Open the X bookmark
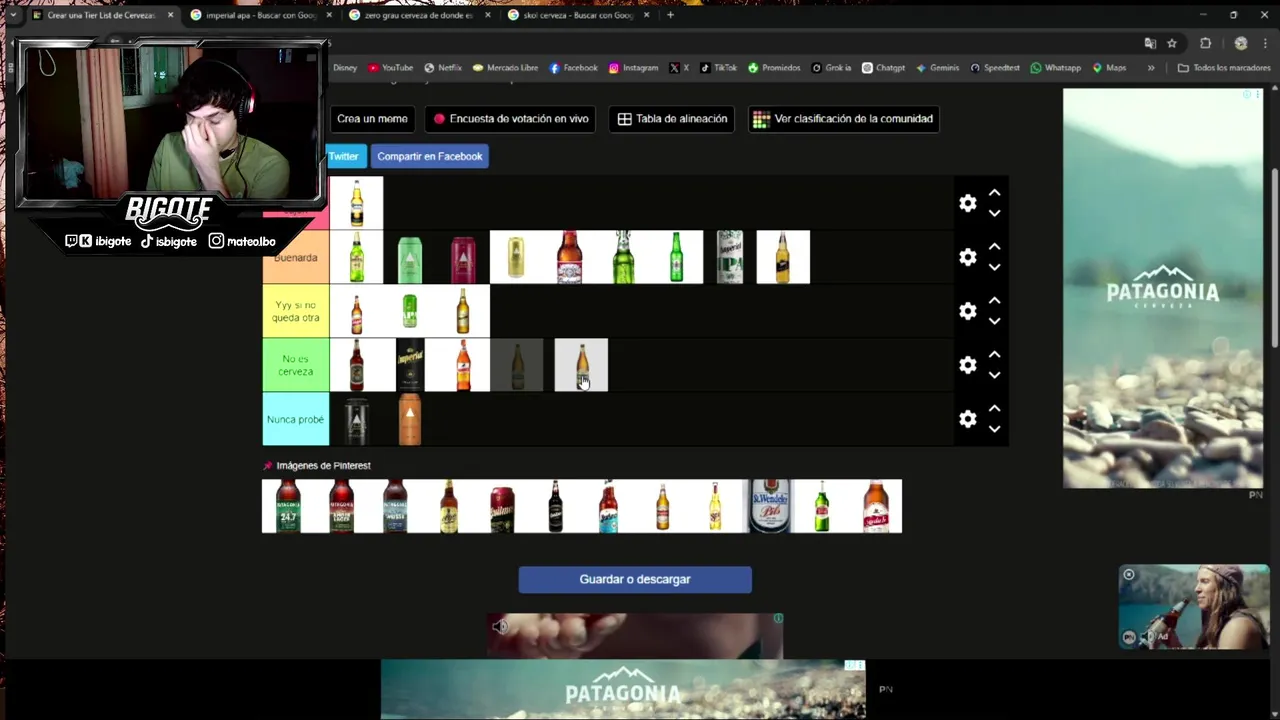 pos(679,68)
